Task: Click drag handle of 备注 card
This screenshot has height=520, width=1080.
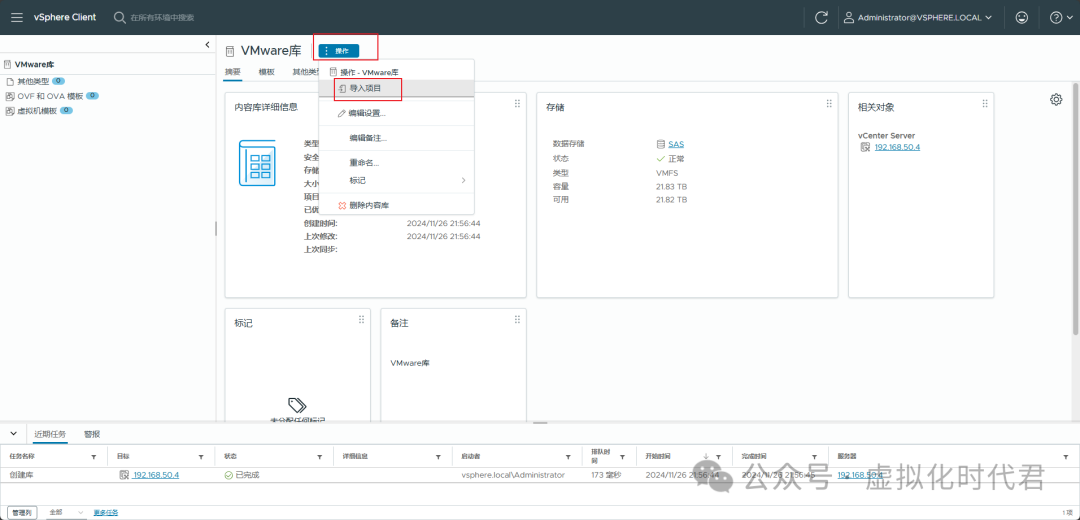Action: tap(517, 319)
